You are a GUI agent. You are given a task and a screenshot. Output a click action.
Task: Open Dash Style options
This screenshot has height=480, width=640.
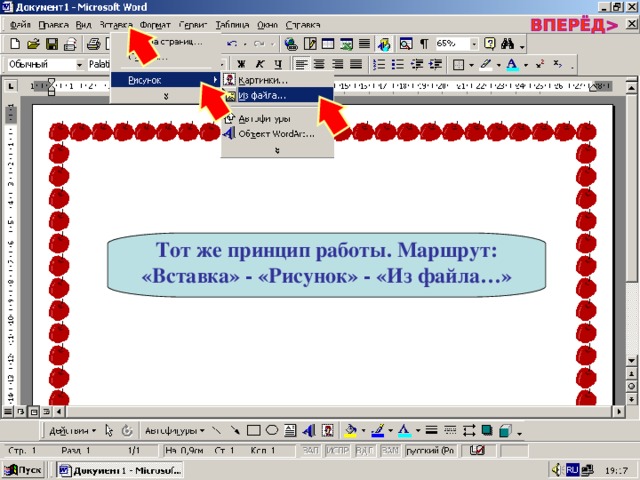(450, 430)
